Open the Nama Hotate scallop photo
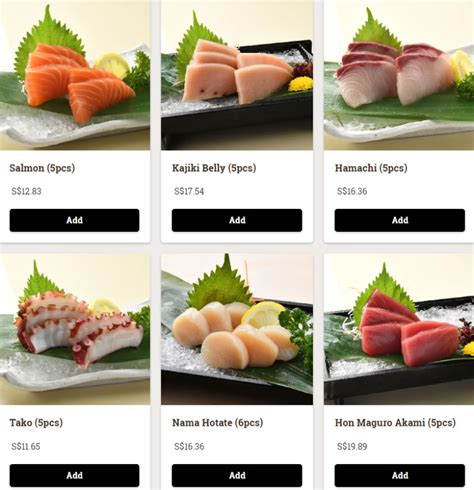Viewport: 474px width, 490px height. point(237,329)
